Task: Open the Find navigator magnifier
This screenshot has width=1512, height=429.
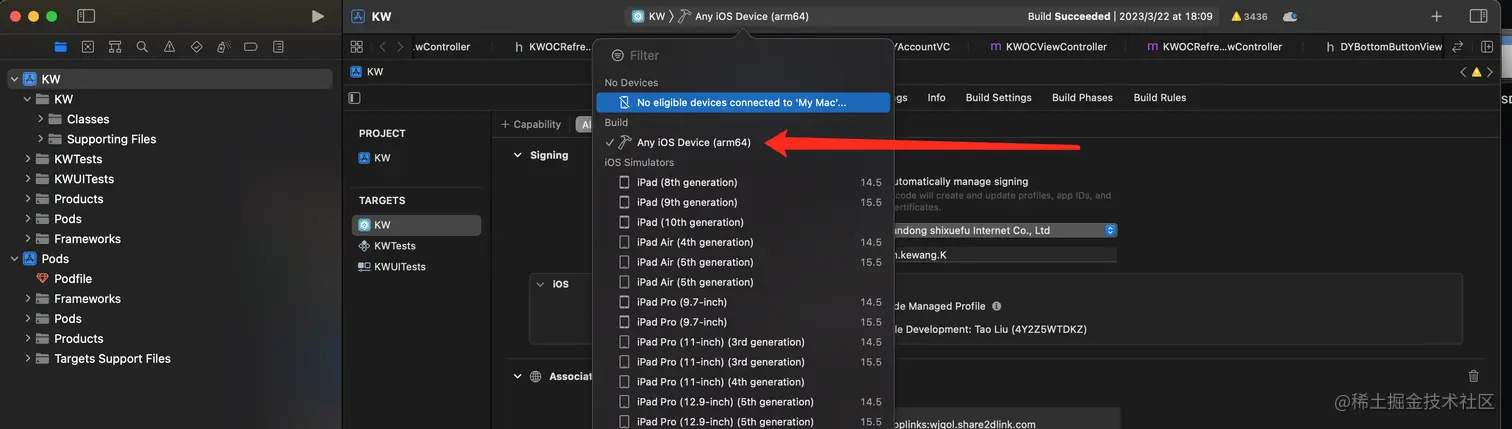Action: pos(142,47)
